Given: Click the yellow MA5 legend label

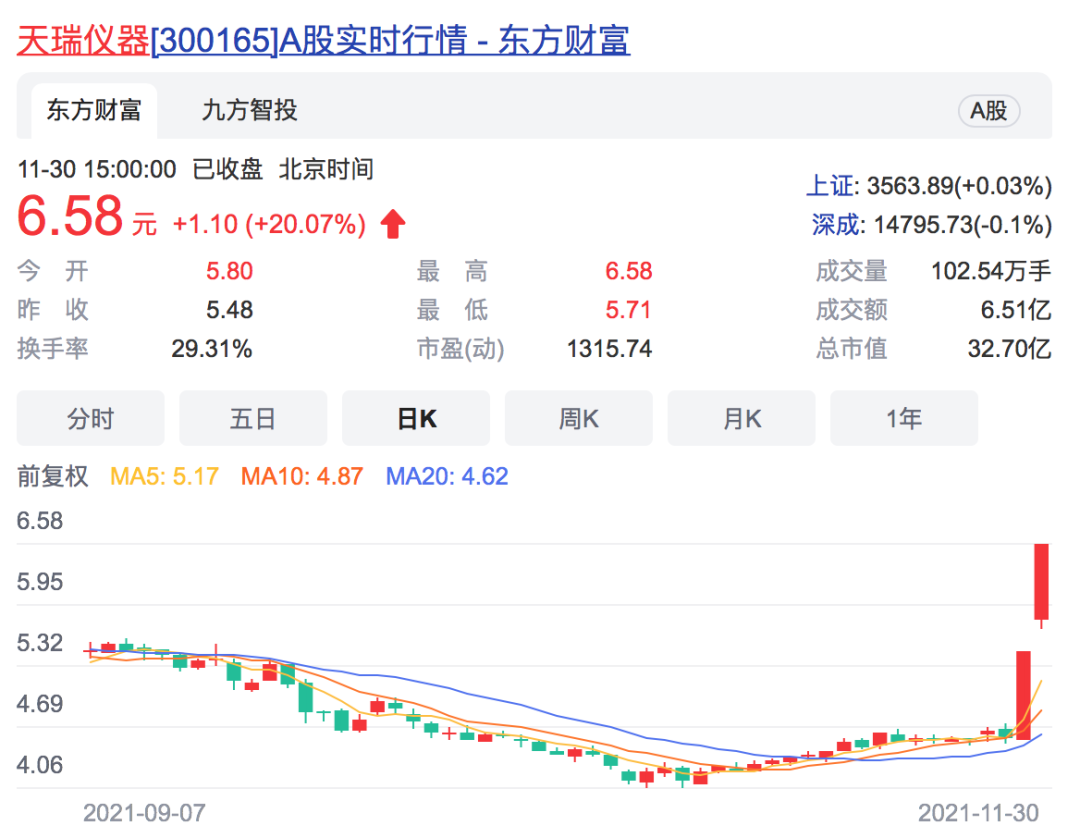Looking at the screenshot, I should 164,476.
